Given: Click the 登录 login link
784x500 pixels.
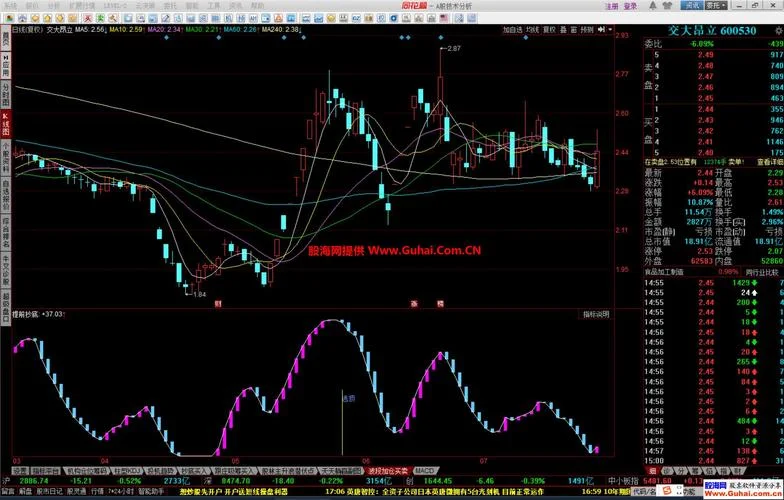Looking at the screenshot, I should [x=630, y=6].
